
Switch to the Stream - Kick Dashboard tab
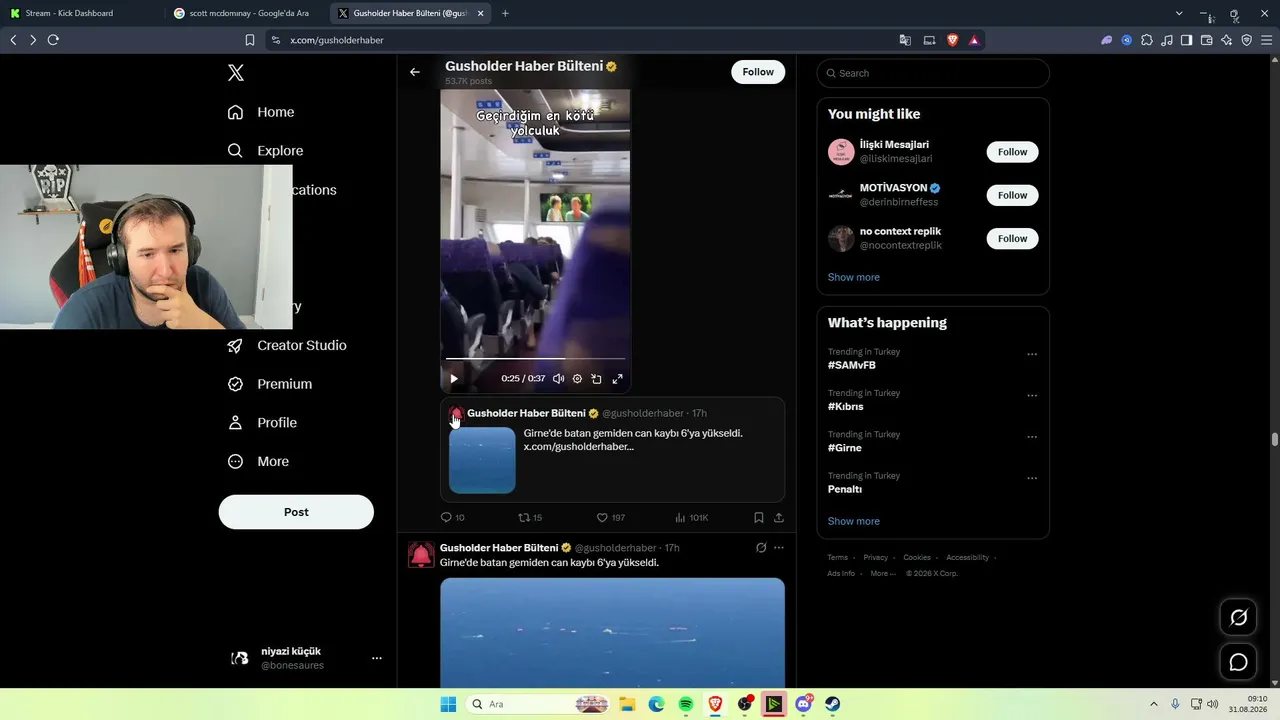pyautogui.click(x=81, y=13)
